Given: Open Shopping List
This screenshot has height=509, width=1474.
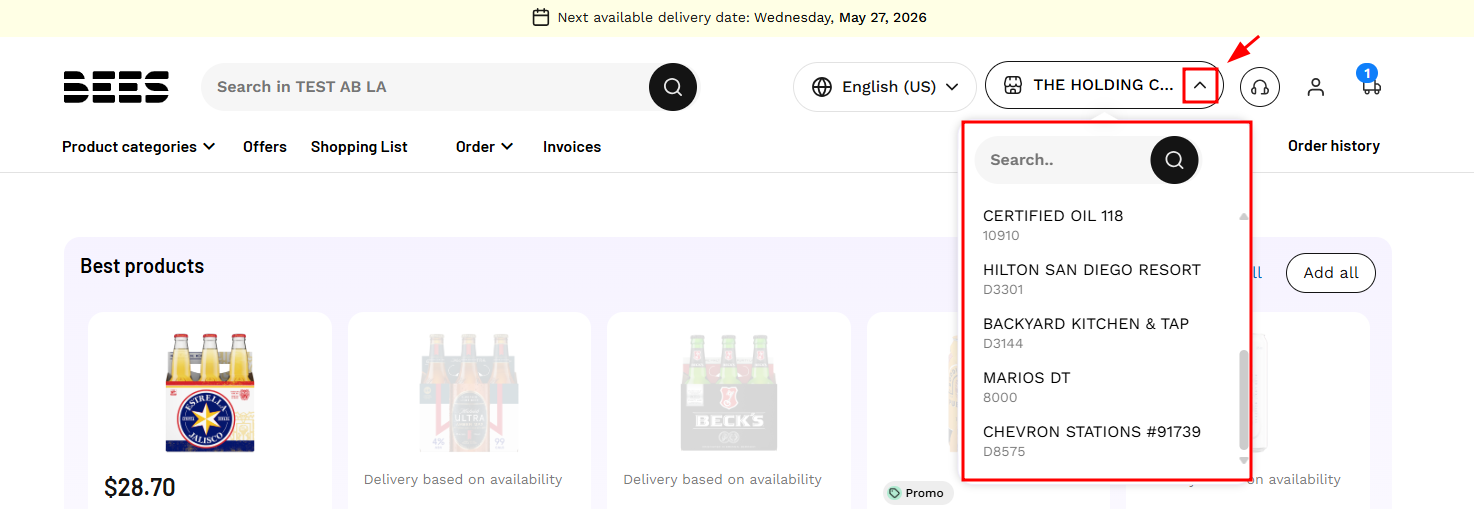Looking at the screenshot, I should (359, 147).
